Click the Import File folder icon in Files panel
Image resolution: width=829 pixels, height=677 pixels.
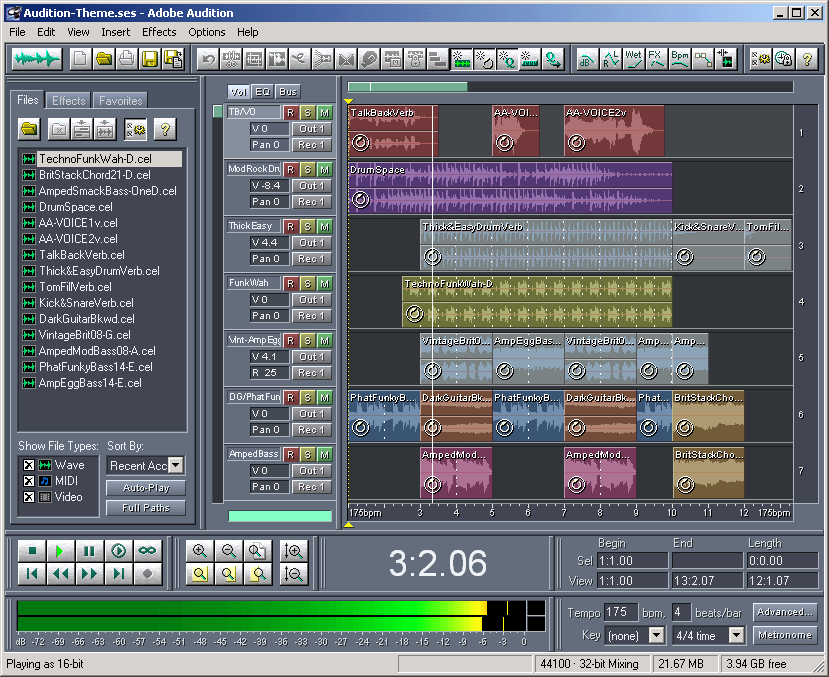(x=30, y=129)
